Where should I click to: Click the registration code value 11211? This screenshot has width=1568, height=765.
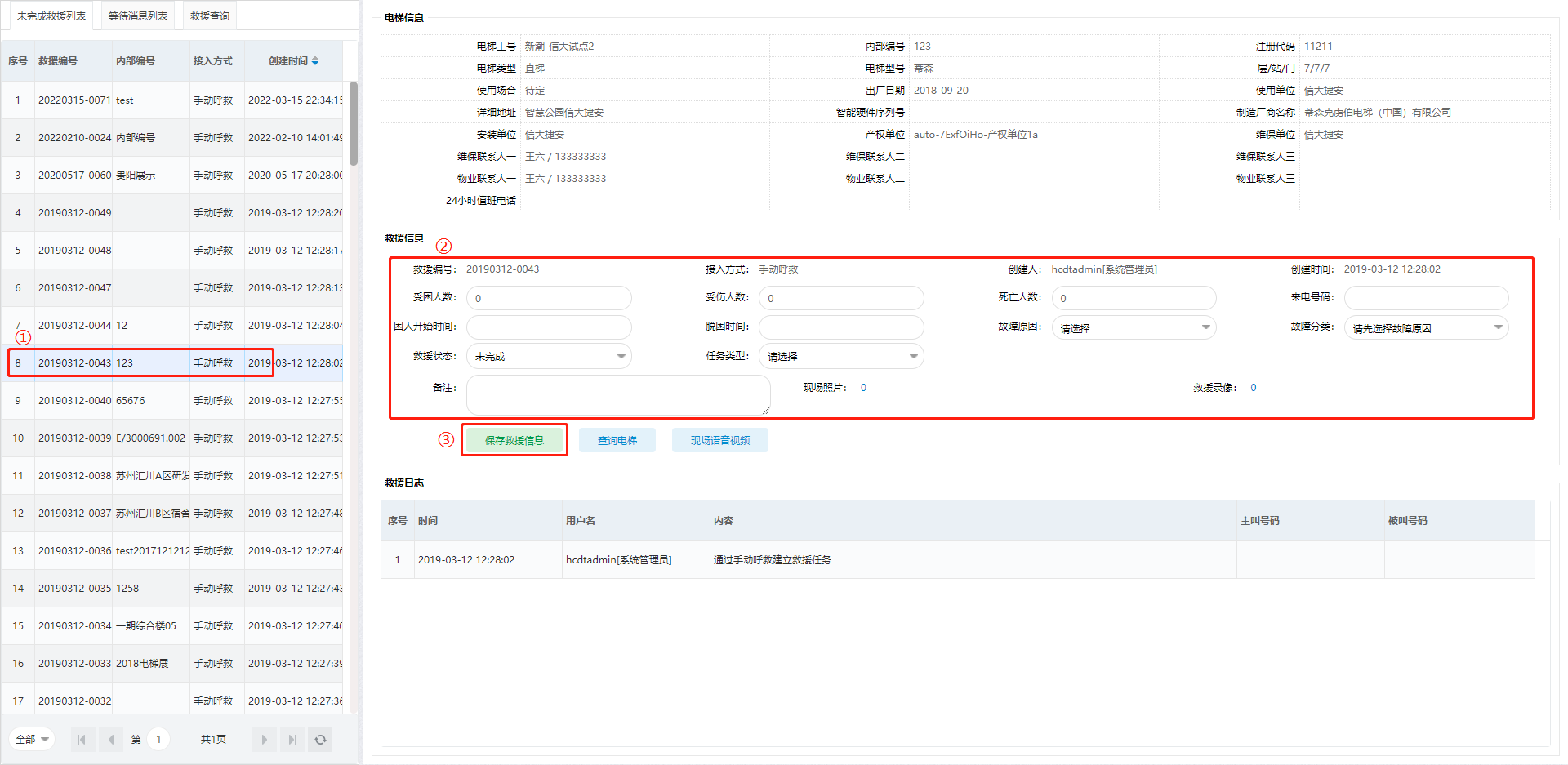pos(1318,47)
